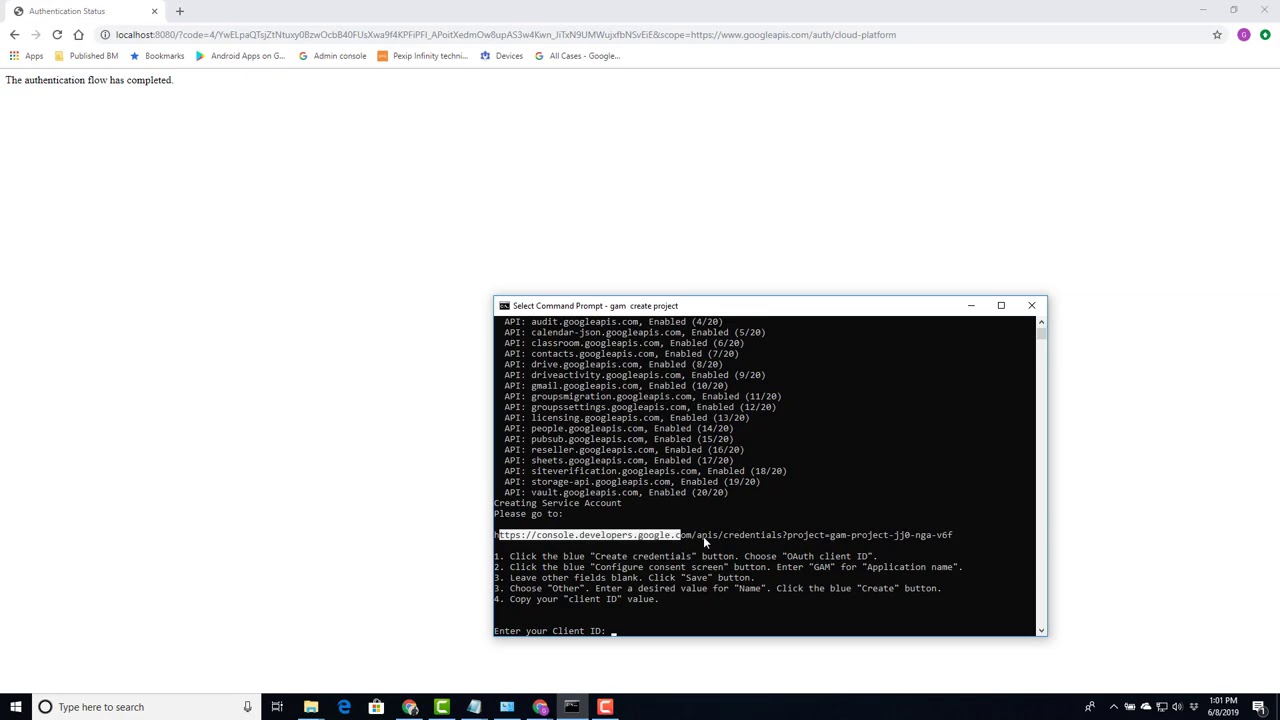Open Microsoft Store from the taskbar

[x=376, y=707]
